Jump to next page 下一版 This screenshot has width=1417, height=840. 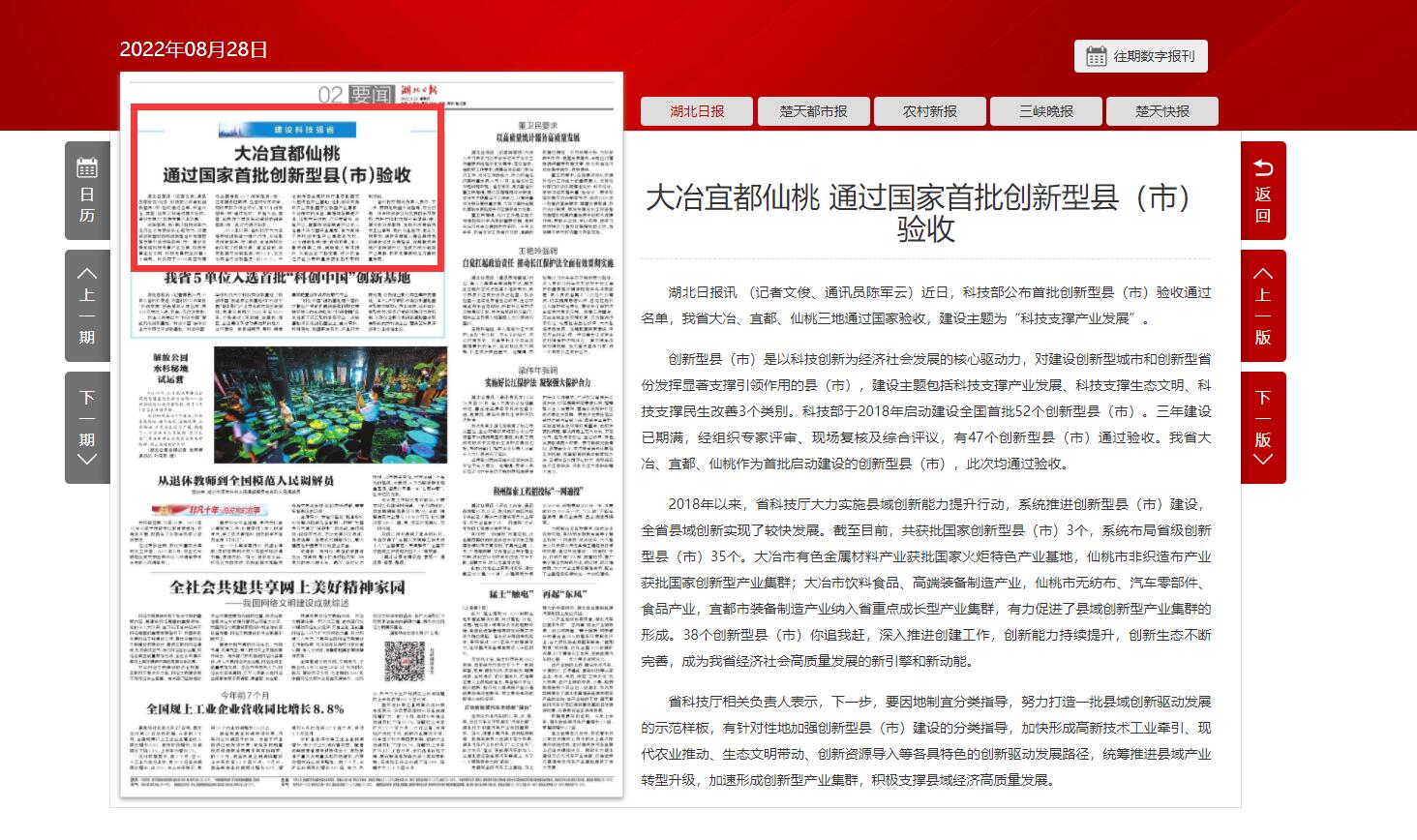pos(1263,428)
